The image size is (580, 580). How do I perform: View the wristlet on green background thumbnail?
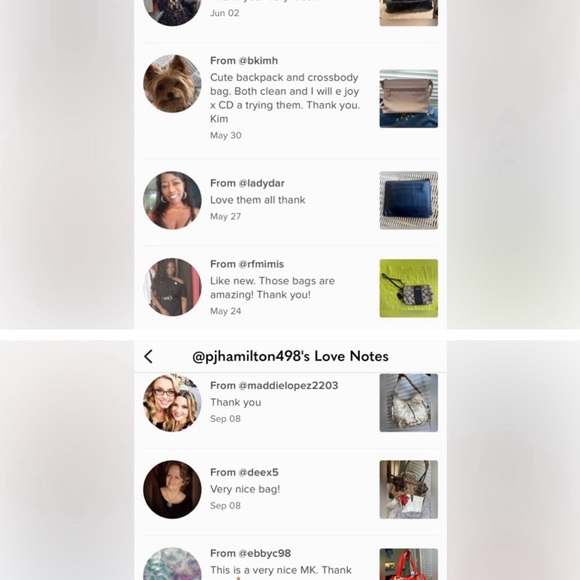pyautogui.click(x=409, y=288)
